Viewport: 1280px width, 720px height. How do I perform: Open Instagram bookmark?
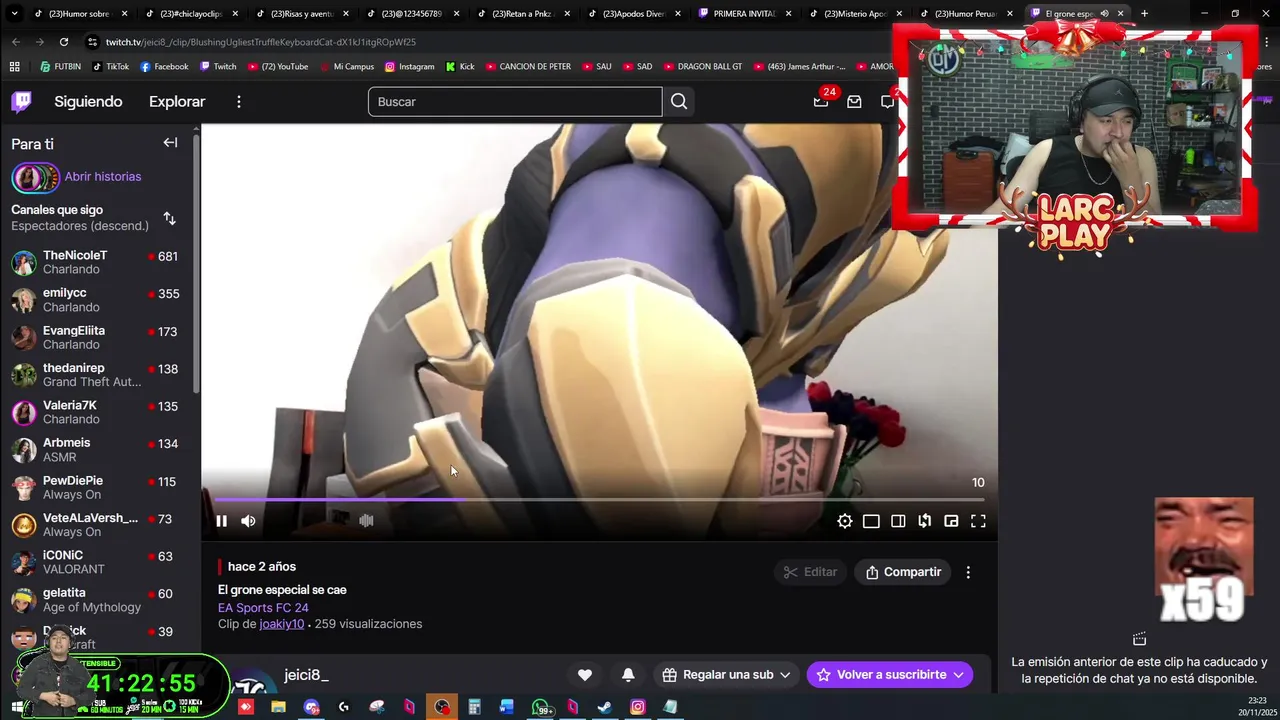[x=409, y=66]
